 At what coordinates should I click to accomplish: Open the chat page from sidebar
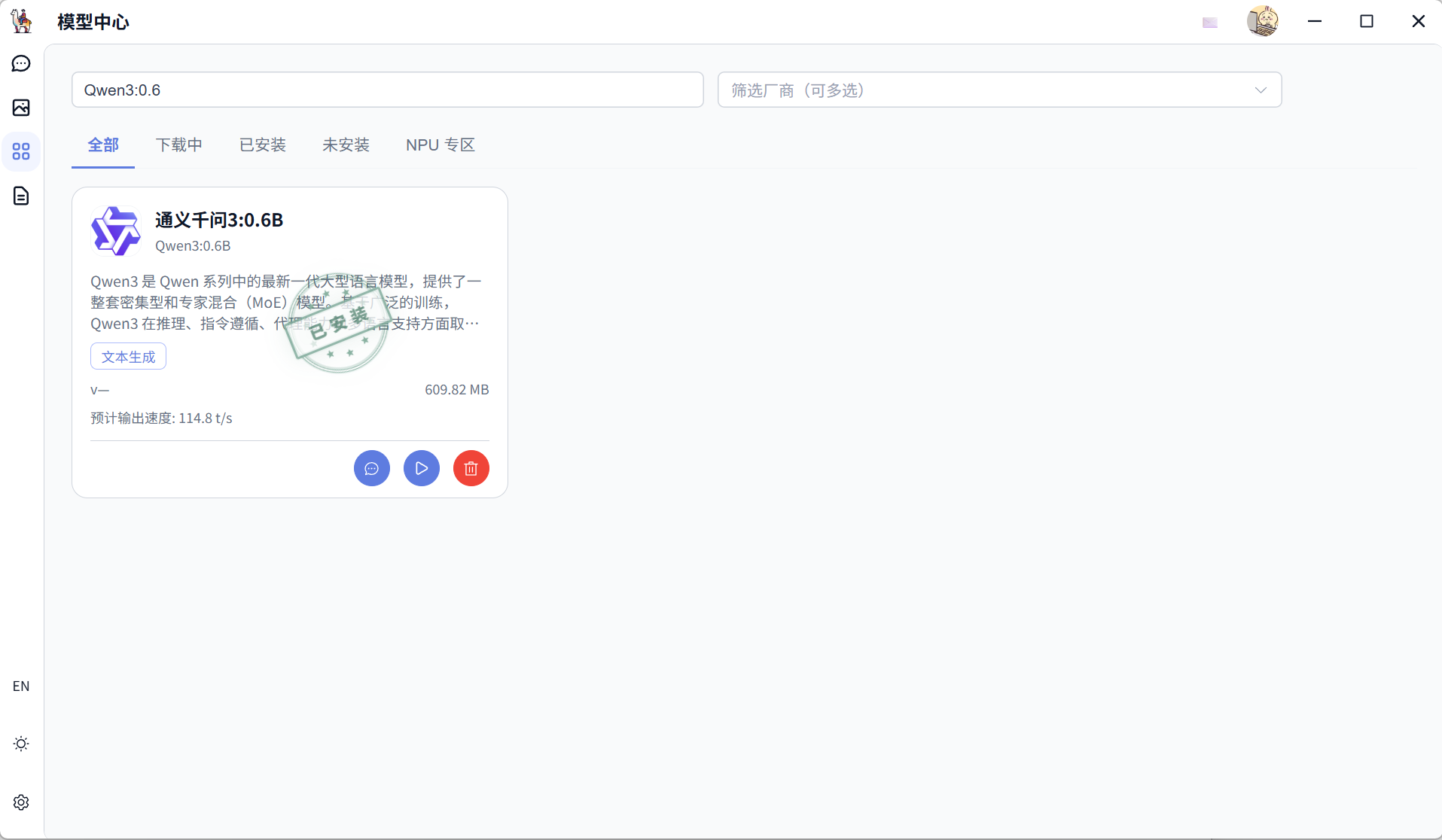pos(21,63)
